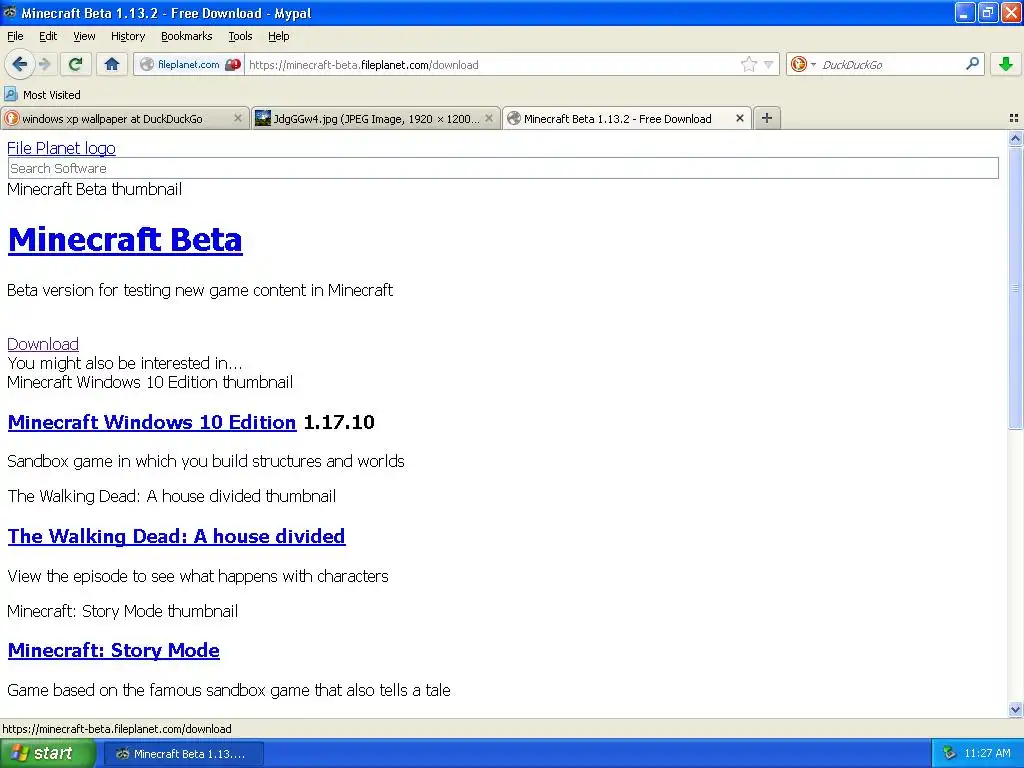Click the status bar URL text
1024x768 pixels.
point(117,729)
